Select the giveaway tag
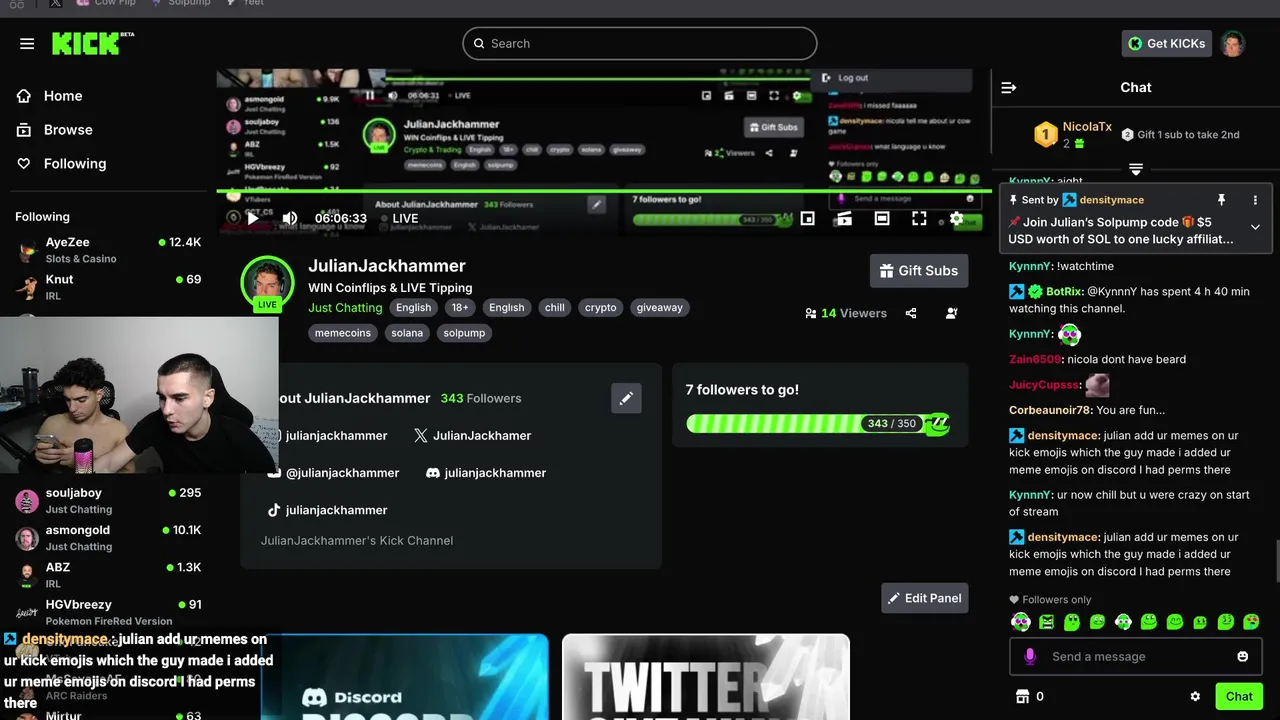Screen dimensions: 1280x720 point(660,308)
